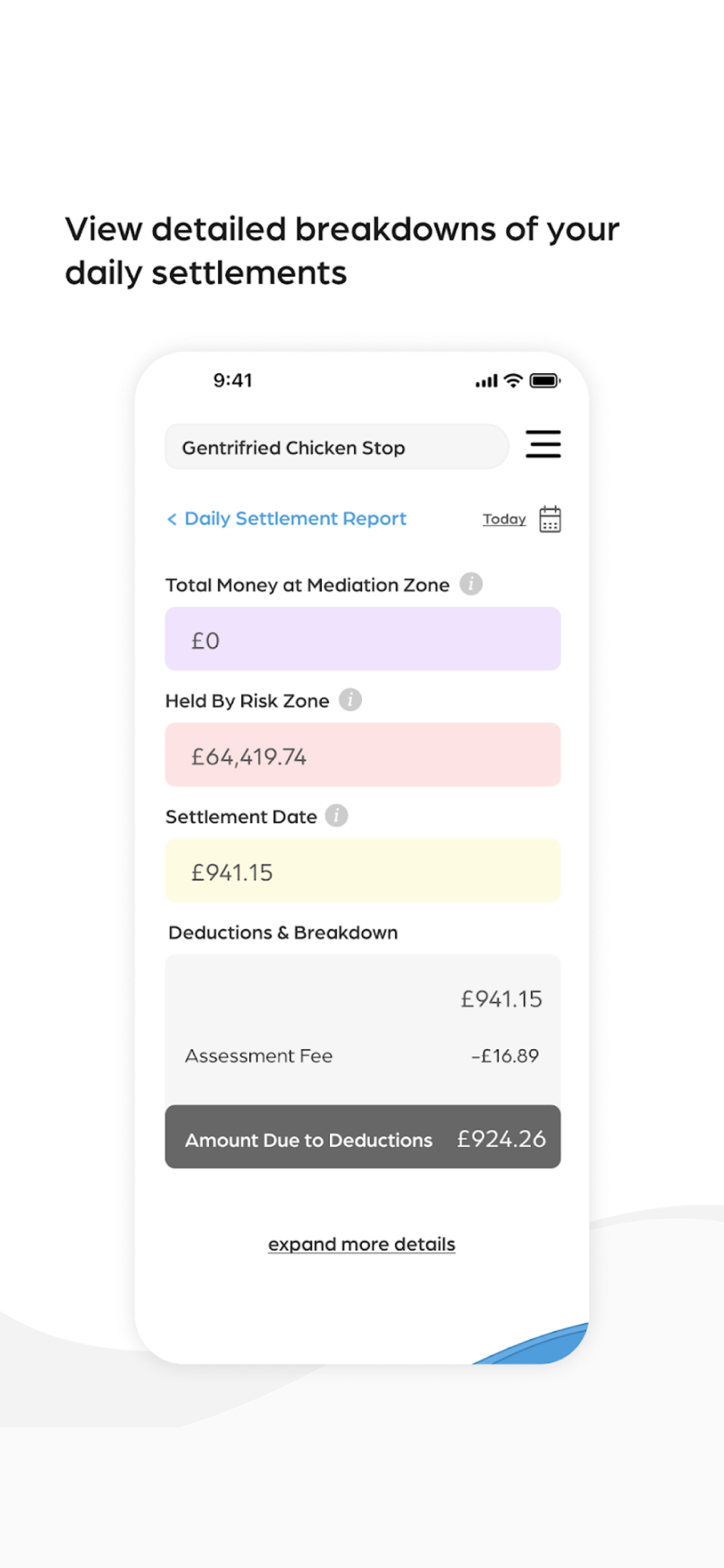Screen dimensions: 724x1568
Task: Open the hamburger menu icon
Action: click(x=543, y=444)
